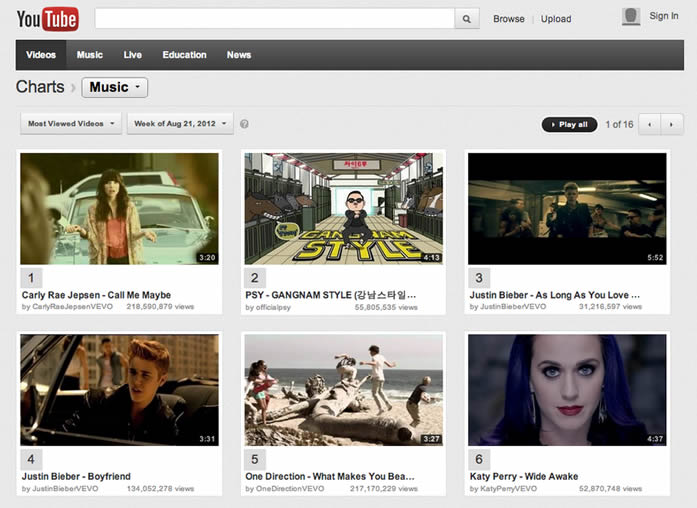Image resolution: width=697 pixels, height=508 pixels.
Task: Click the 3:31 duration label
Action: tap(207, 439)
